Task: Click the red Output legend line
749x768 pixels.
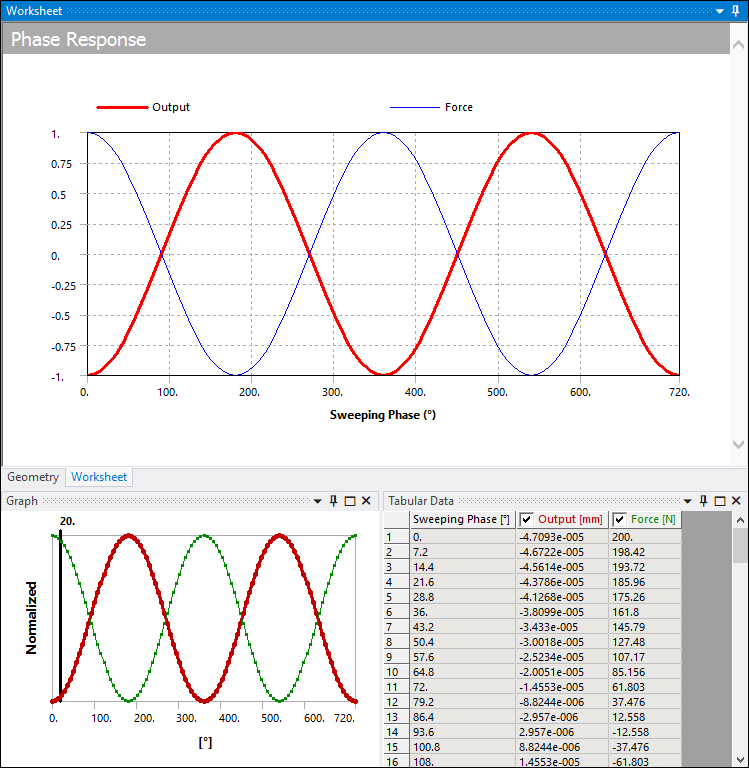Action: 120,107
